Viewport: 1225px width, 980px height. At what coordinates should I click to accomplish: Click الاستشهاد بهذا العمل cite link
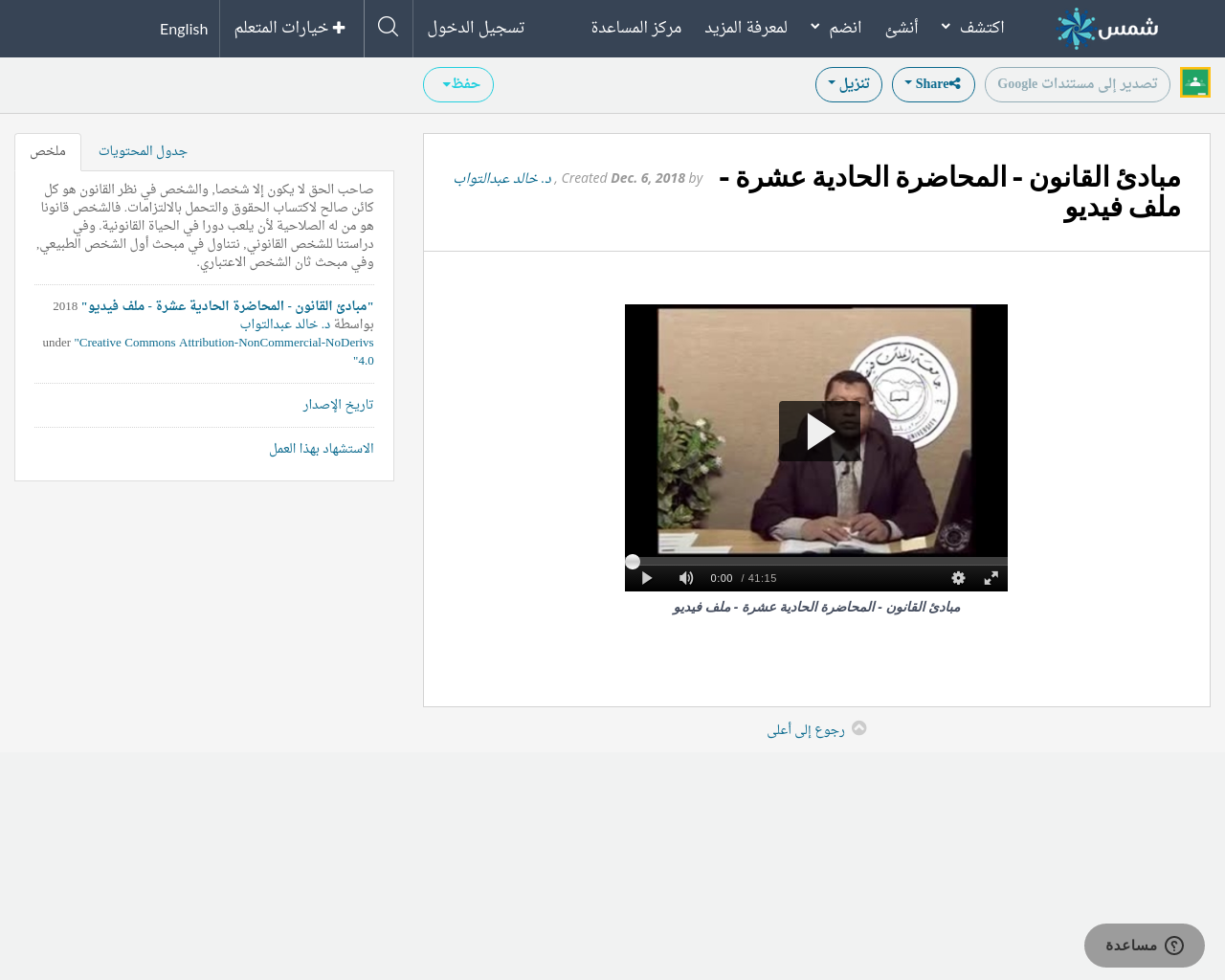(x=322, y=449)
